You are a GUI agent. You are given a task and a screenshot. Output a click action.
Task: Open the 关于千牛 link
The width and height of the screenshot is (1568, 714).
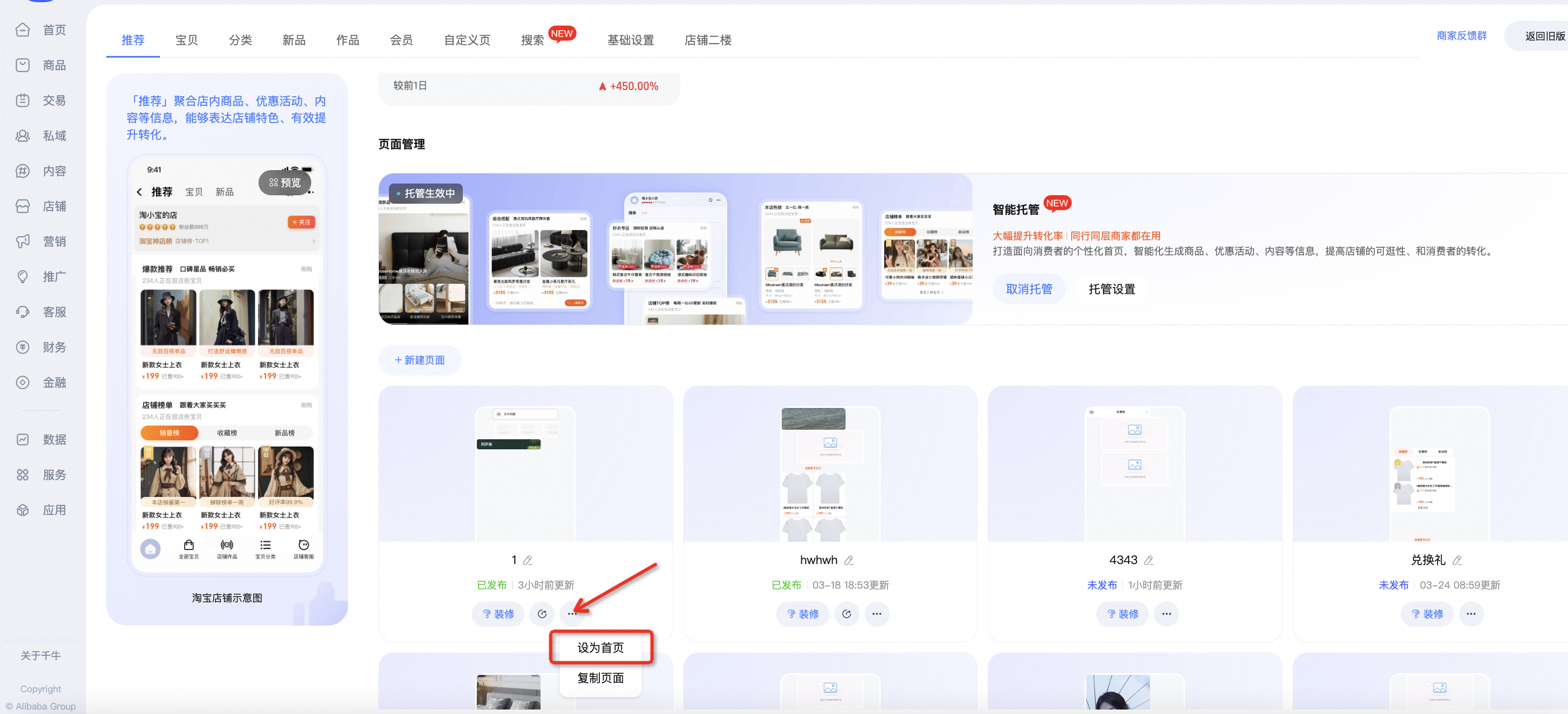41,656
